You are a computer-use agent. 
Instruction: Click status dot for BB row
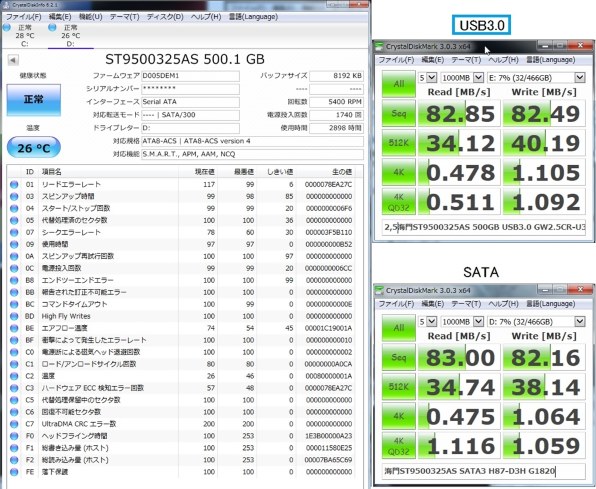14,292
